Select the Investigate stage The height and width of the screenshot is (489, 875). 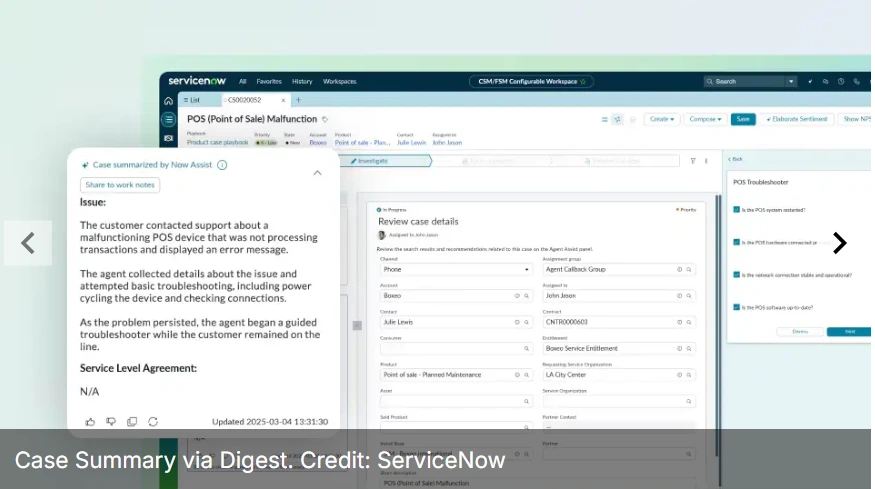385,161
